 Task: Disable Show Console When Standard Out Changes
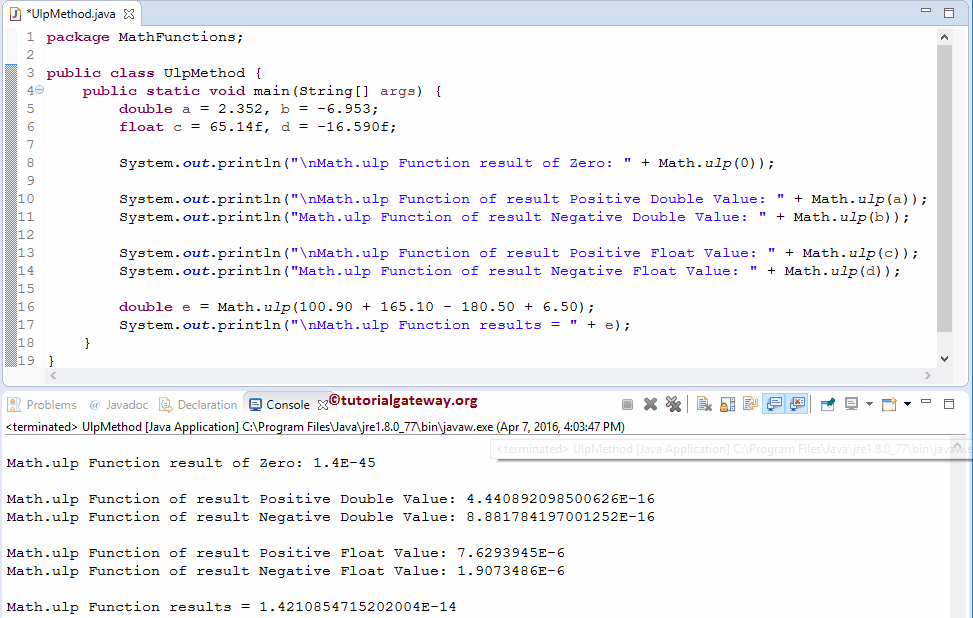pyautogui.click(x=775, y=403)
